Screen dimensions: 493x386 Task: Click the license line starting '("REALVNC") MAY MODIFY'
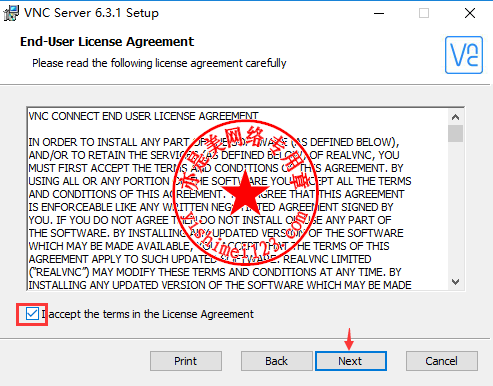(215, 272)
